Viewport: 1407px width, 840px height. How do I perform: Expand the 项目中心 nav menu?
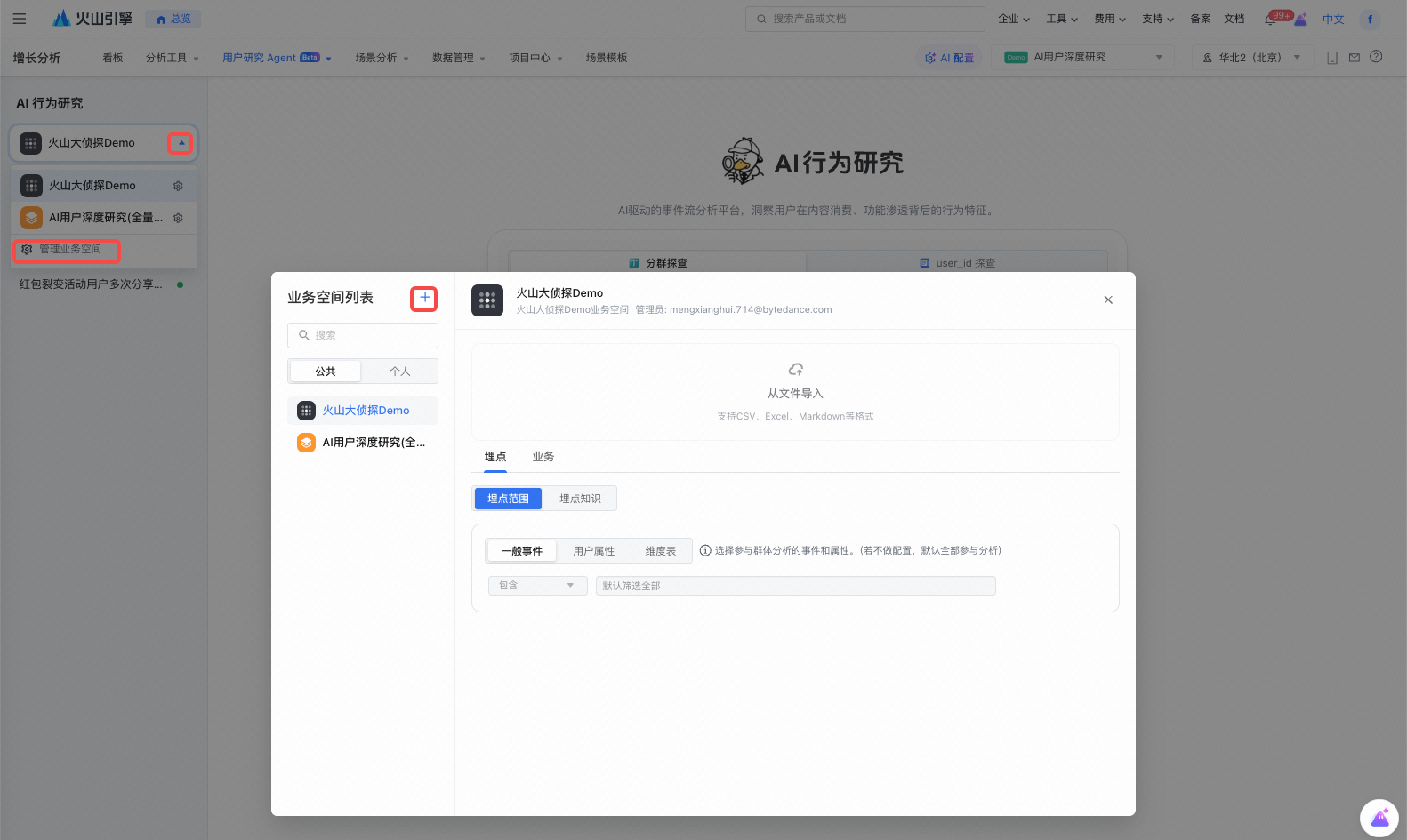[x=535, y=58]
